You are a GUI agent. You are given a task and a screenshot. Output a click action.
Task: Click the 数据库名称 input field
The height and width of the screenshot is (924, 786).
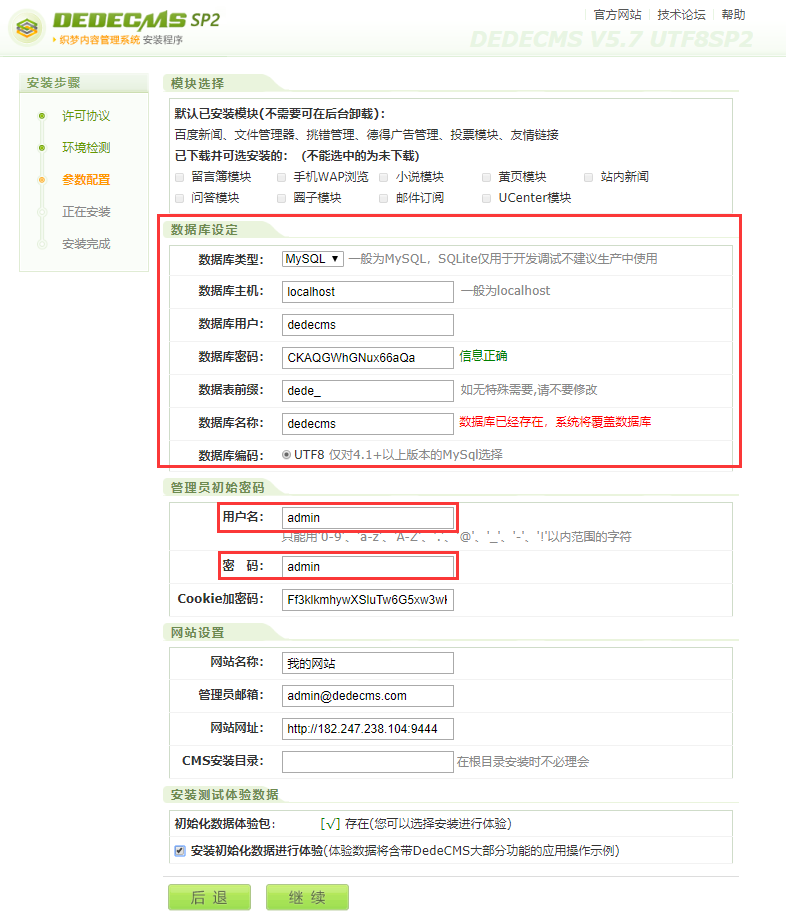click(368, 424)
